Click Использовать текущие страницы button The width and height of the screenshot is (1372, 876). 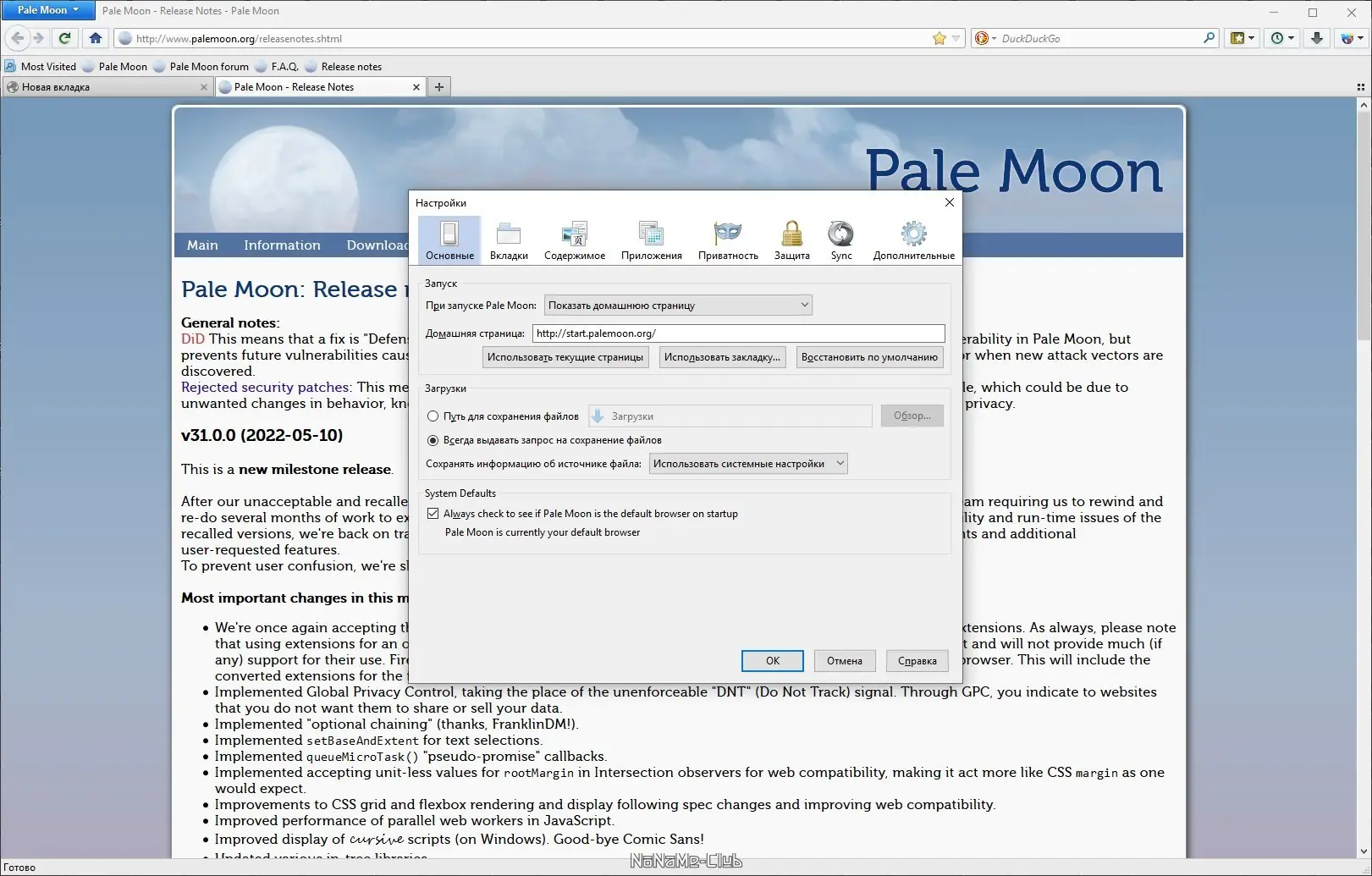[565, 357]
